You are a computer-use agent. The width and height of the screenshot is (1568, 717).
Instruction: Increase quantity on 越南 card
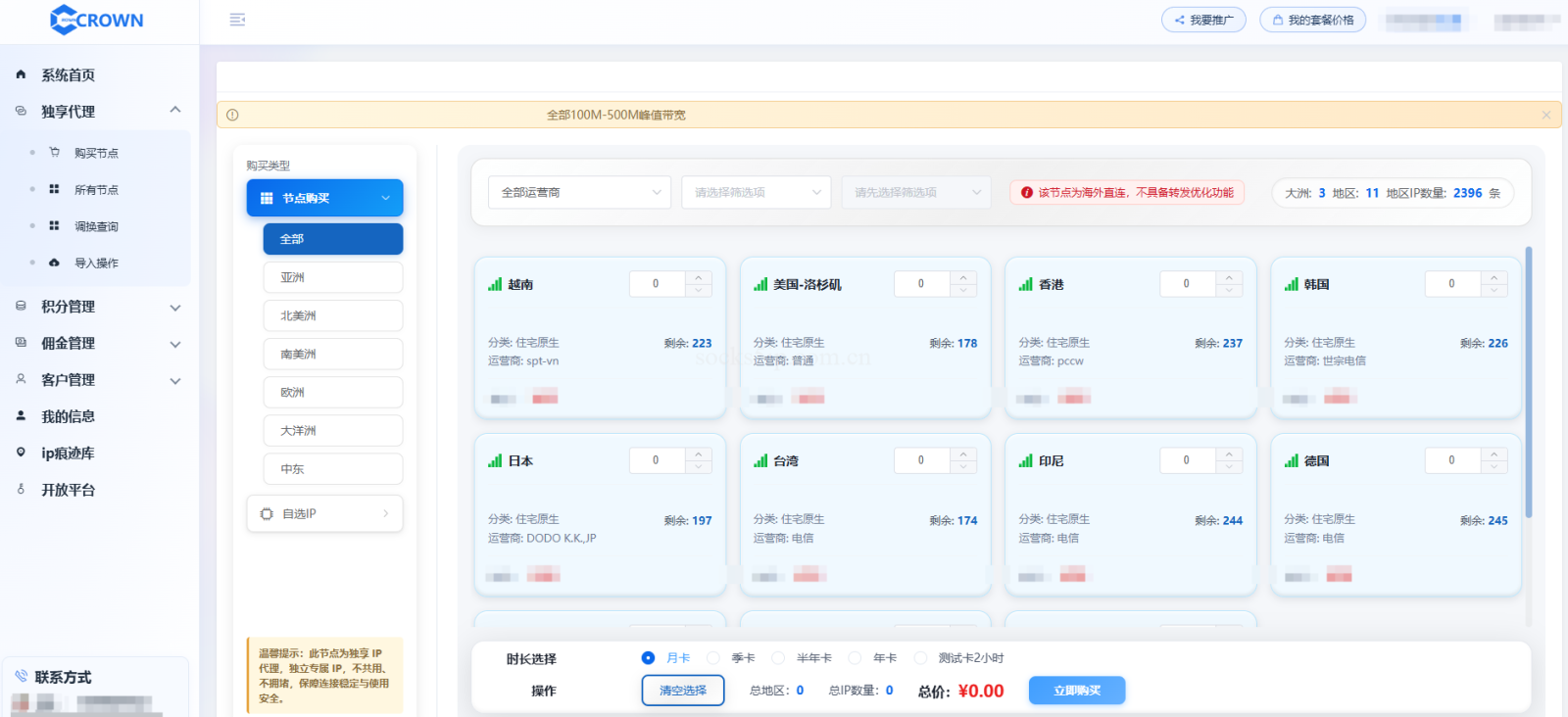click(699, 278)
